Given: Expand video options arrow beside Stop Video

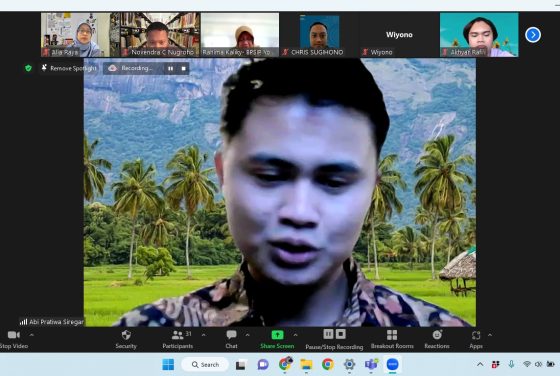Looking at the screenshot, I should click(31, 335).
